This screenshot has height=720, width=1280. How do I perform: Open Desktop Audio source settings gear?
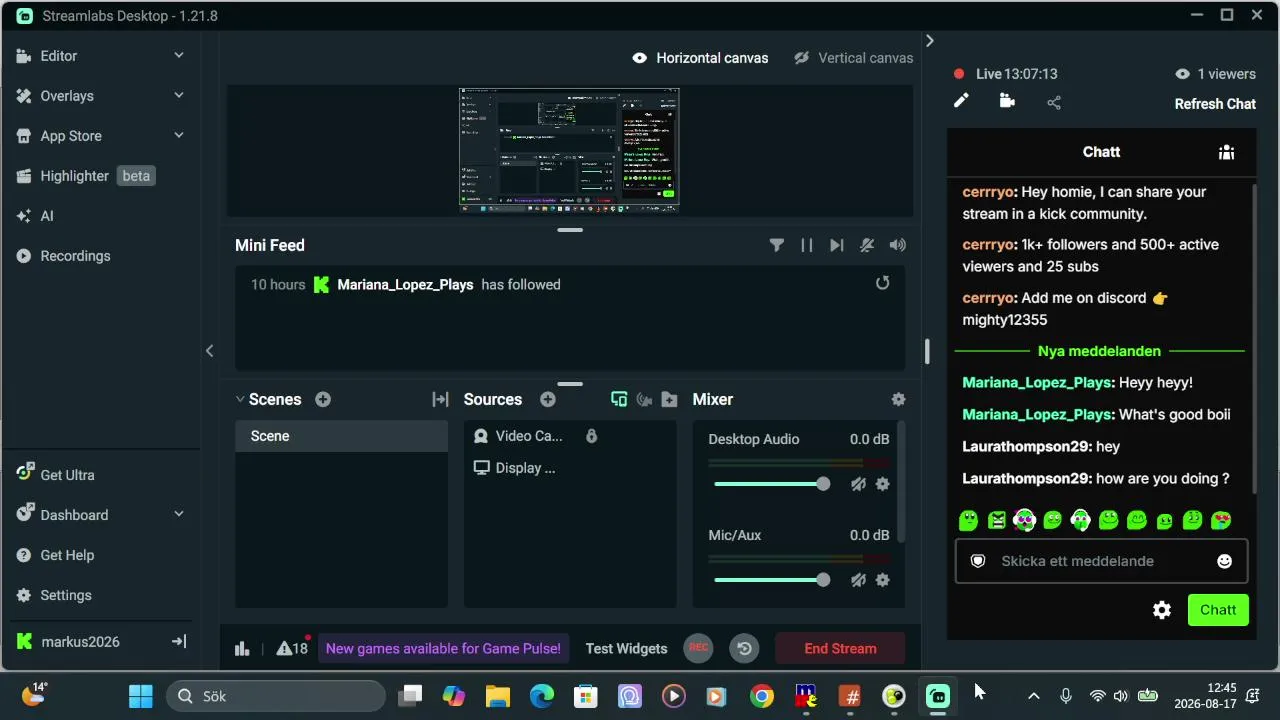tap(882, 484)
